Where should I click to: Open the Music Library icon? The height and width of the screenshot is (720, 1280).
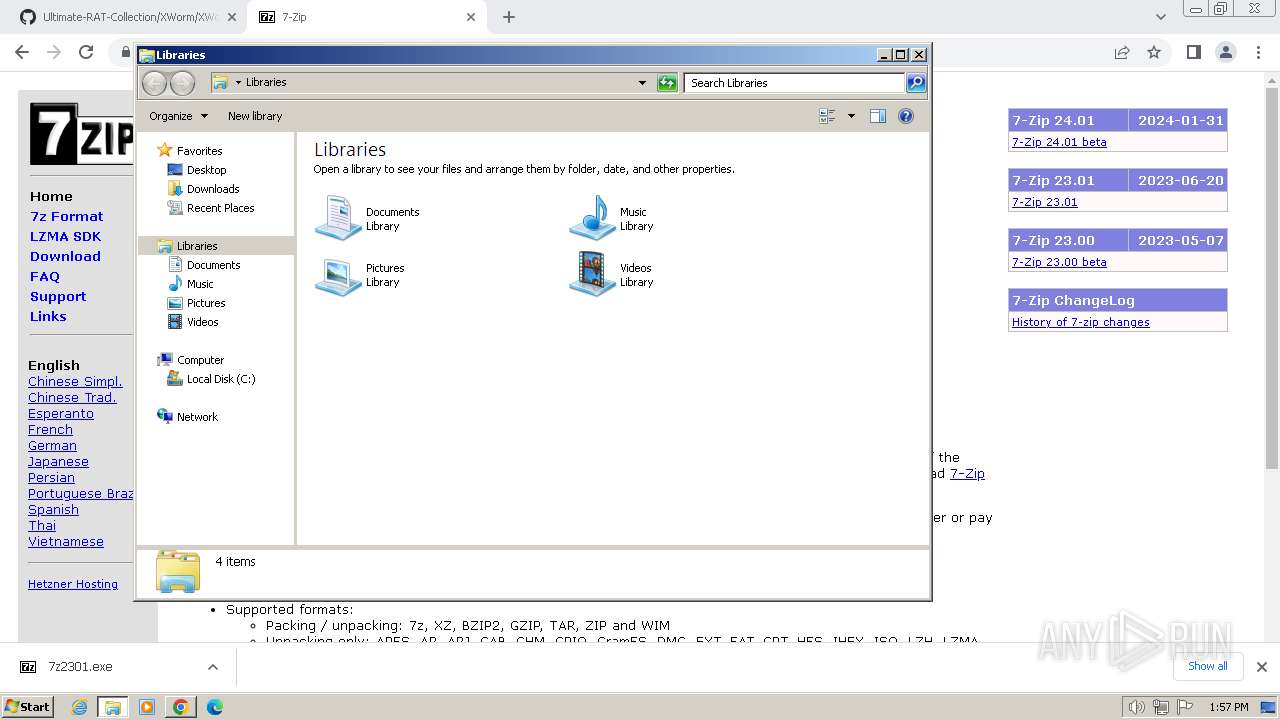tap(612, 218)
